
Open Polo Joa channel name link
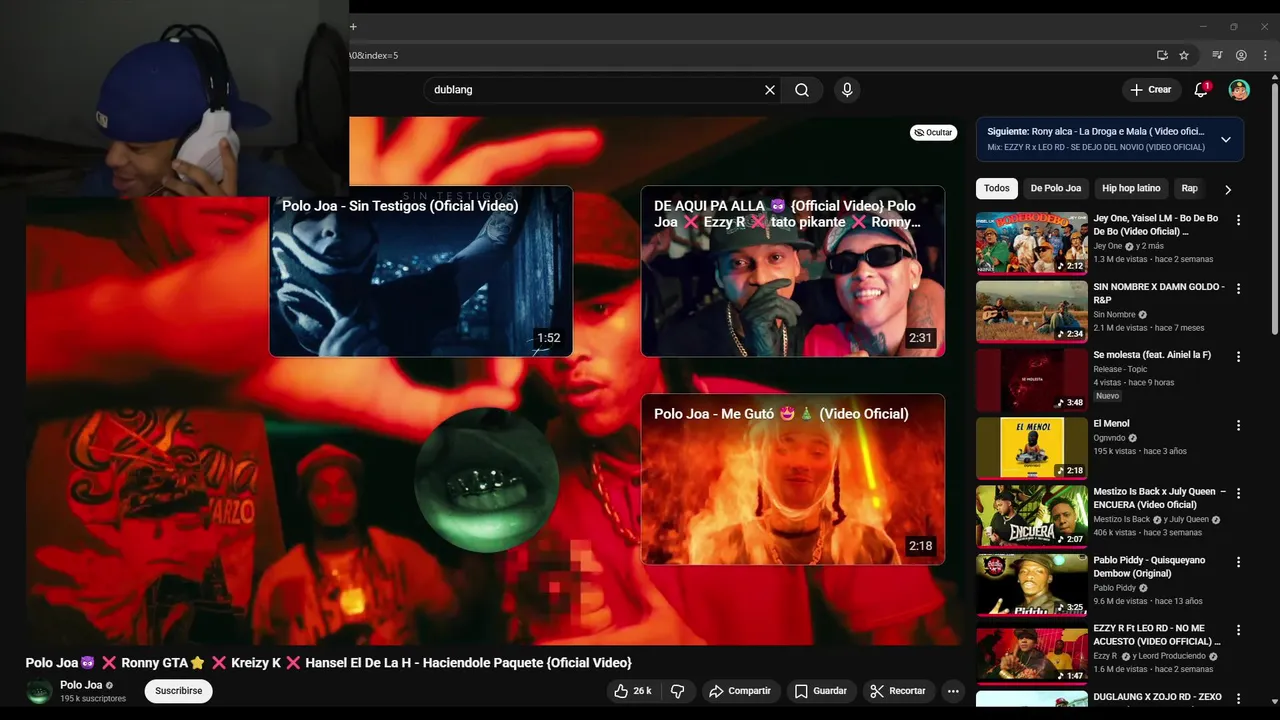[x=81, y=685]
